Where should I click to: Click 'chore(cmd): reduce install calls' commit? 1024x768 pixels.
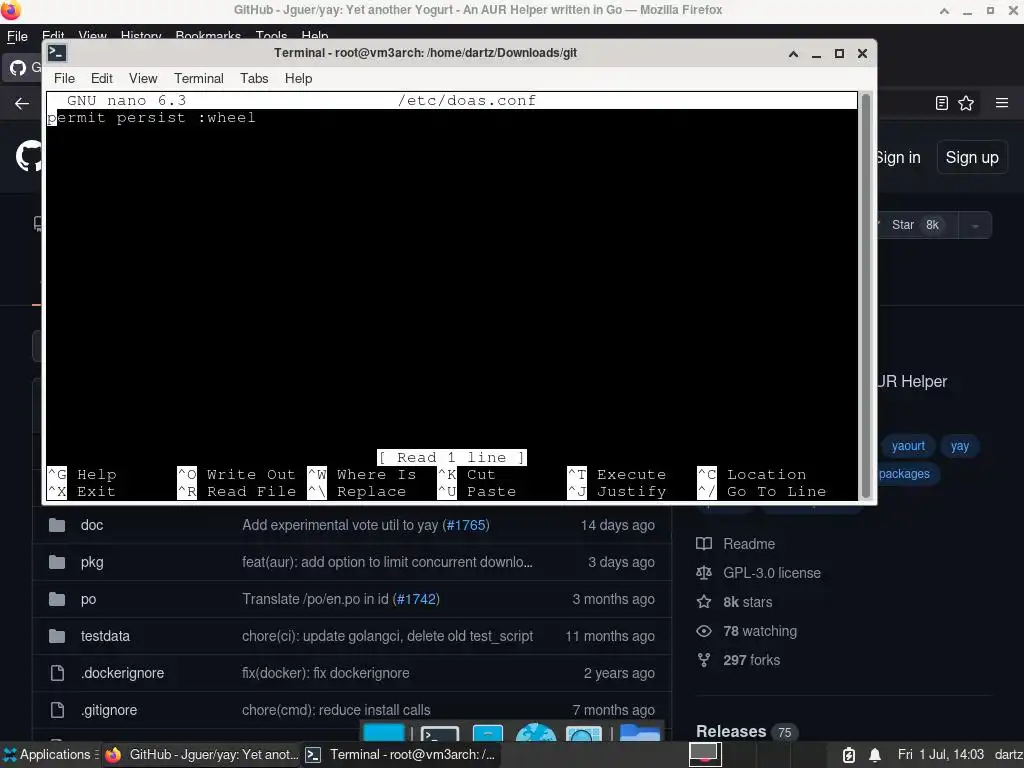336,710
